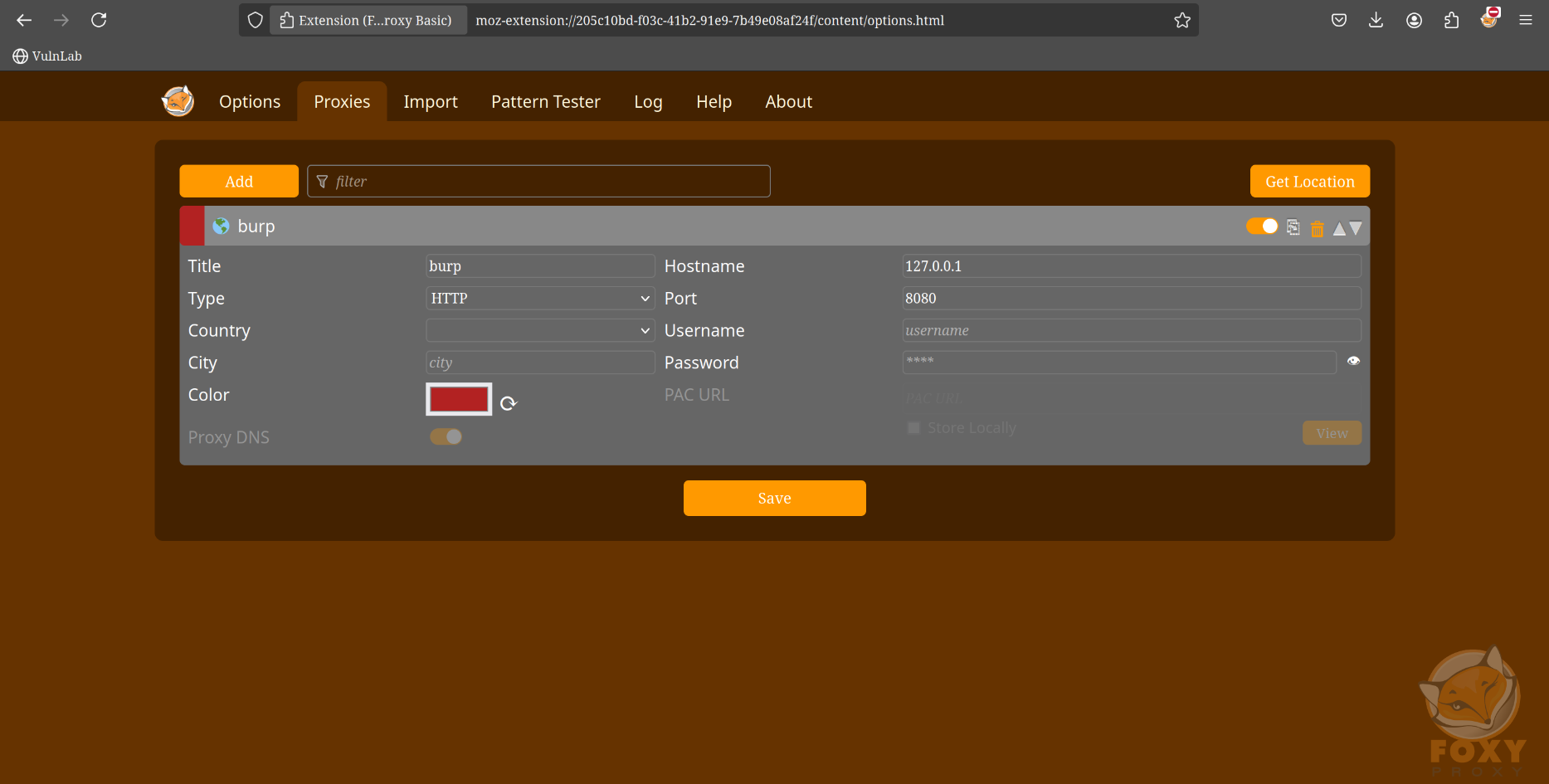Duplicate the burp proxy with copy icon

point(1293,227)
